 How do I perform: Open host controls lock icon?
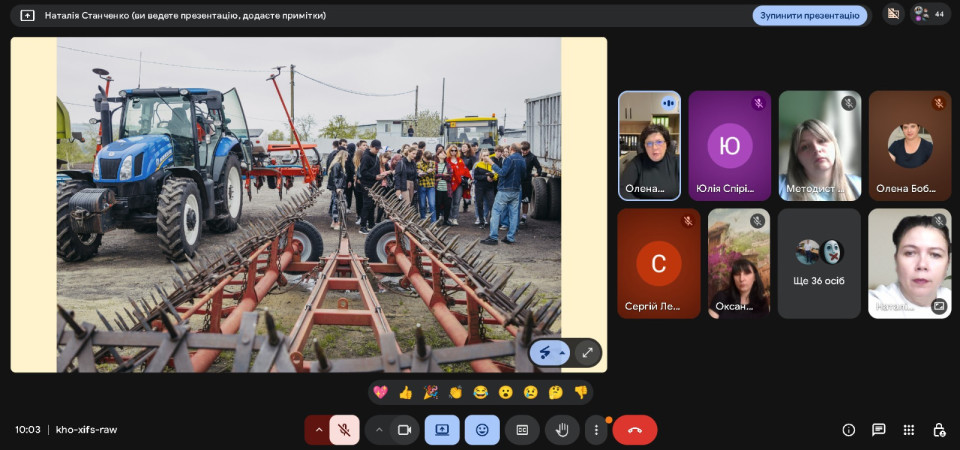pos(938,430)
